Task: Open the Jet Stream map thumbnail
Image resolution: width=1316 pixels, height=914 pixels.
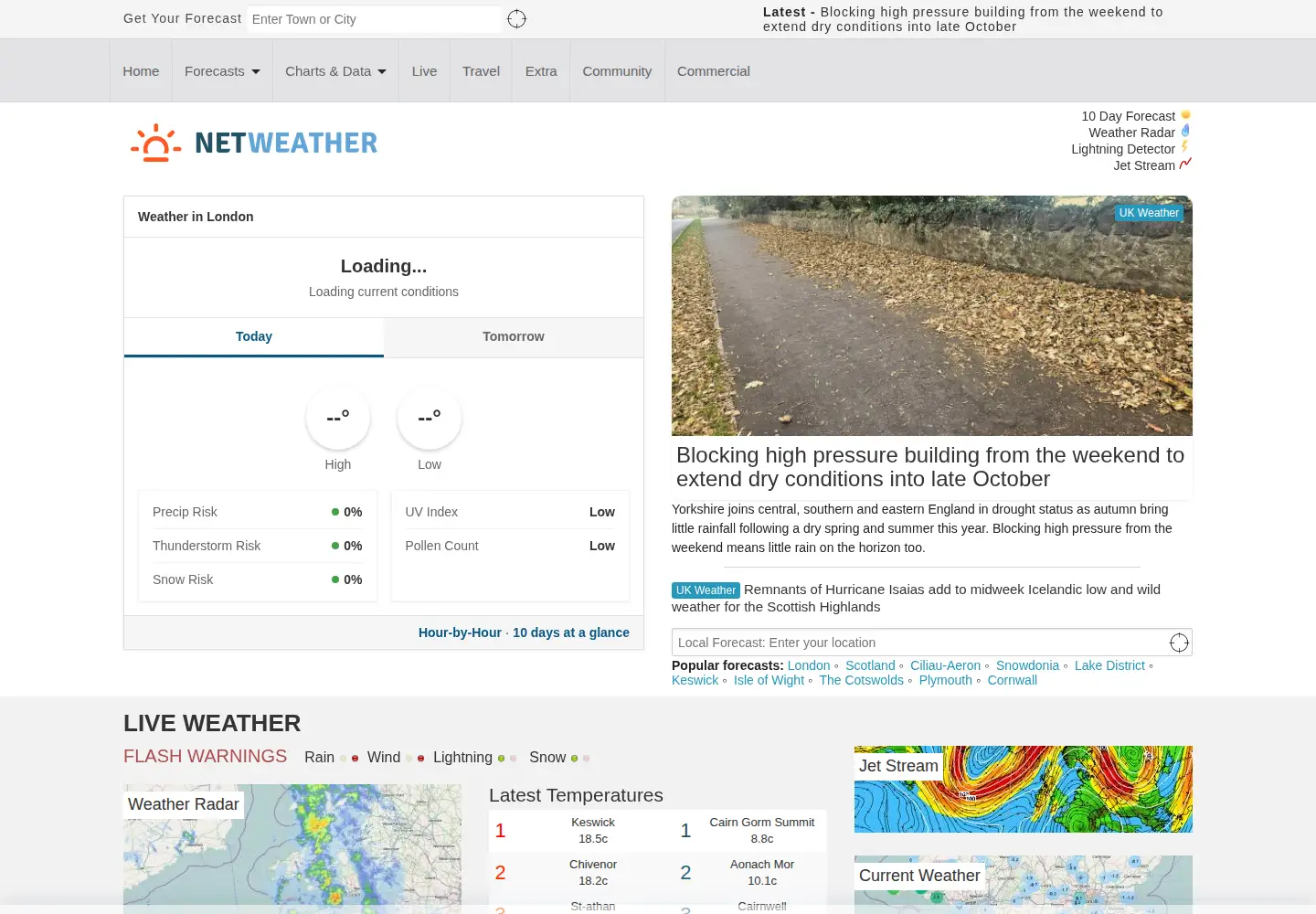Action: [1024, 789]
